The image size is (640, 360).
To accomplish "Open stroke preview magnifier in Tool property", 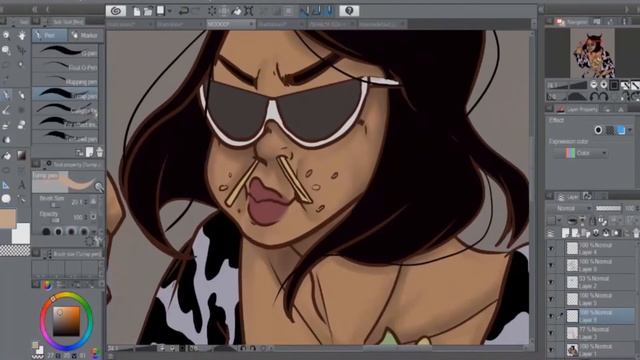I will (99, 187).
